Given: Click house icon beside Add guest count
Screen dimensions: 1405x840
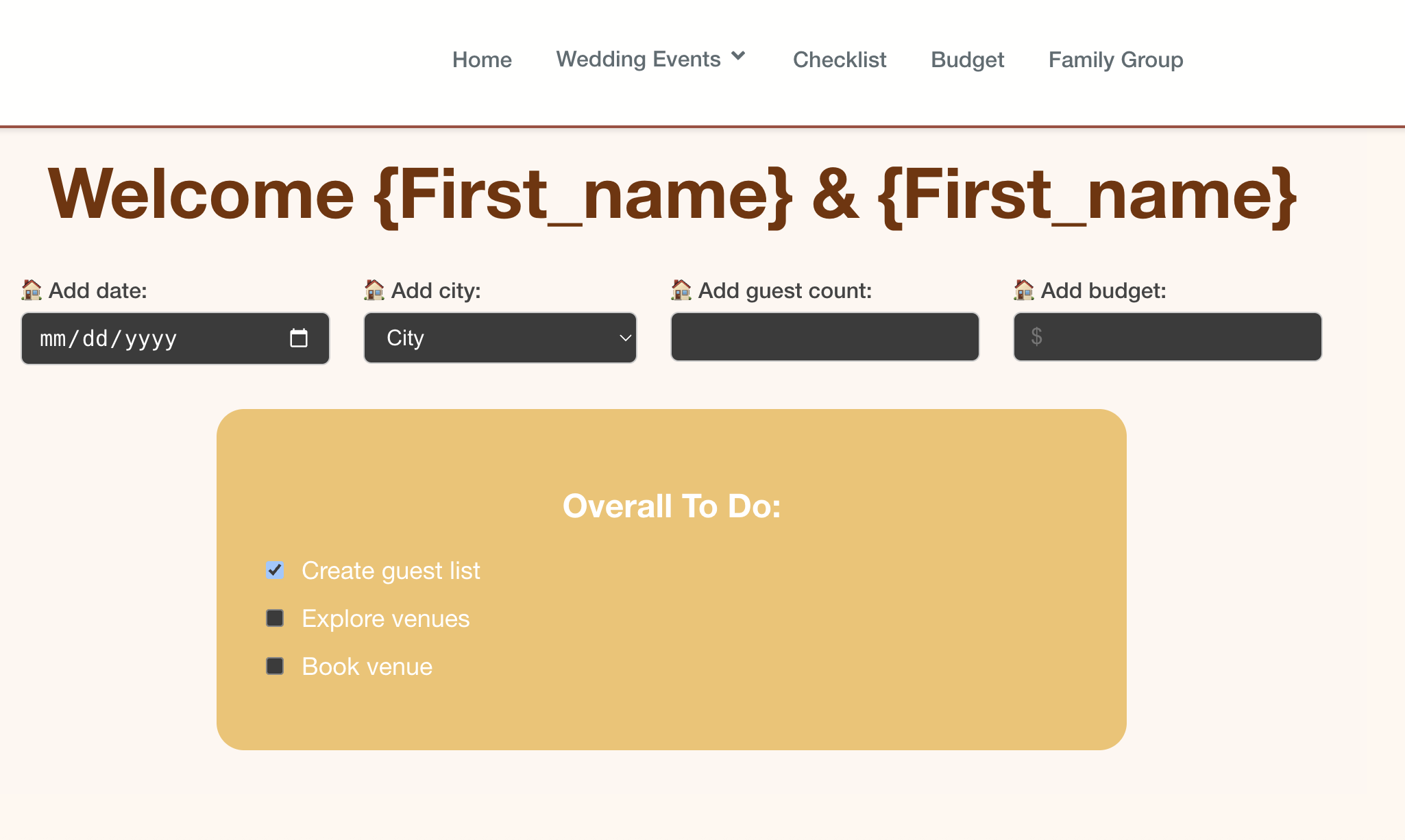Looking at the screenshot, I should point(681,291).
